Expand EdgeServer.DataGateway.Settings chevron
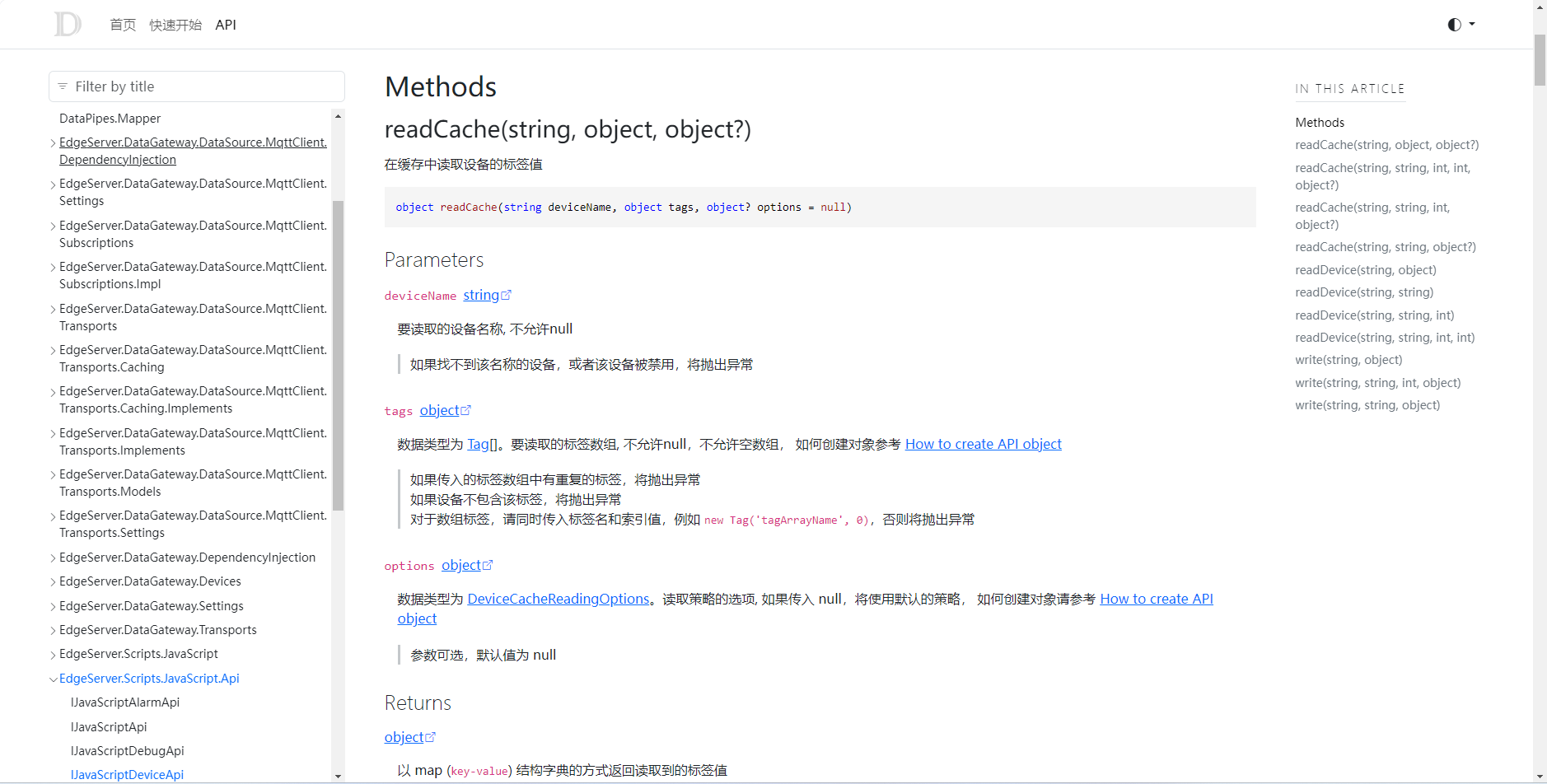The width and height of the screenshot is (1547, 784). (x=54, y=607)
